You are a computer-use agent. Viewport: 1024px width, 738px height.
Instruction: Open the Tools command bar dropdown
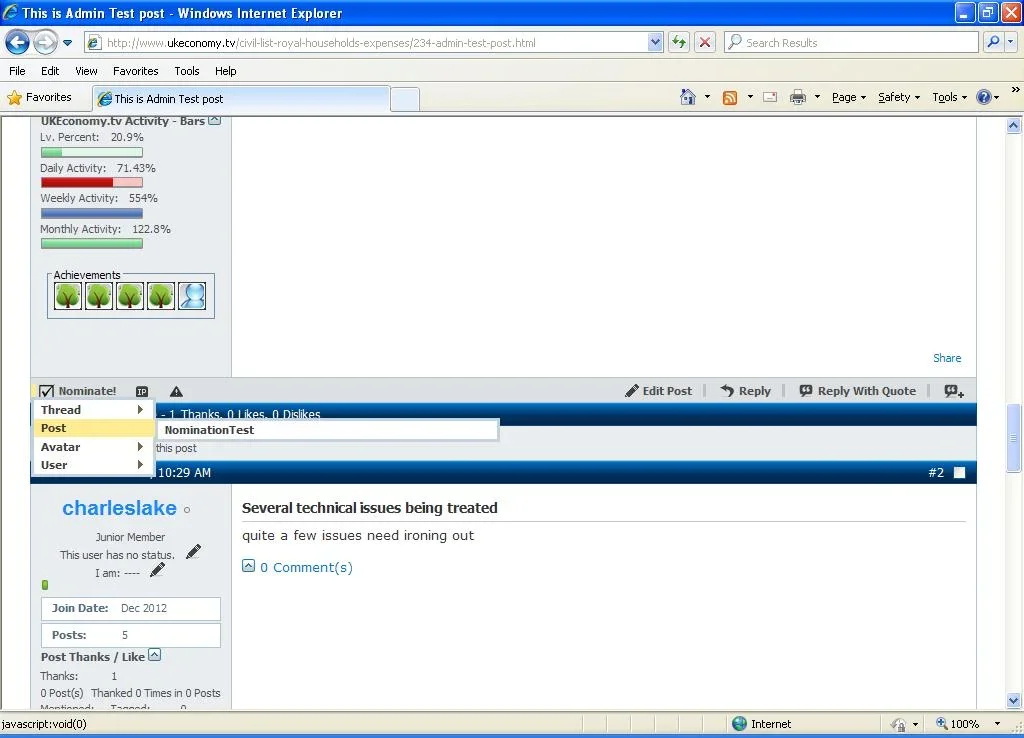tap(950, 97)
